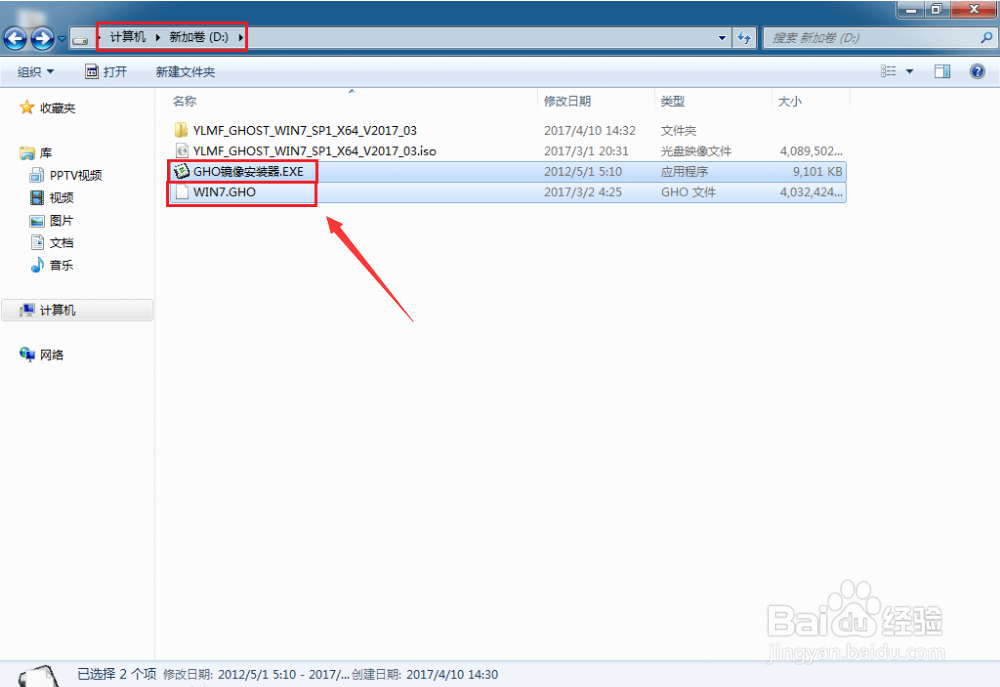Open the PPTV视频 library
This screenshot has height=687, width=1000.
tap(75, 175)
